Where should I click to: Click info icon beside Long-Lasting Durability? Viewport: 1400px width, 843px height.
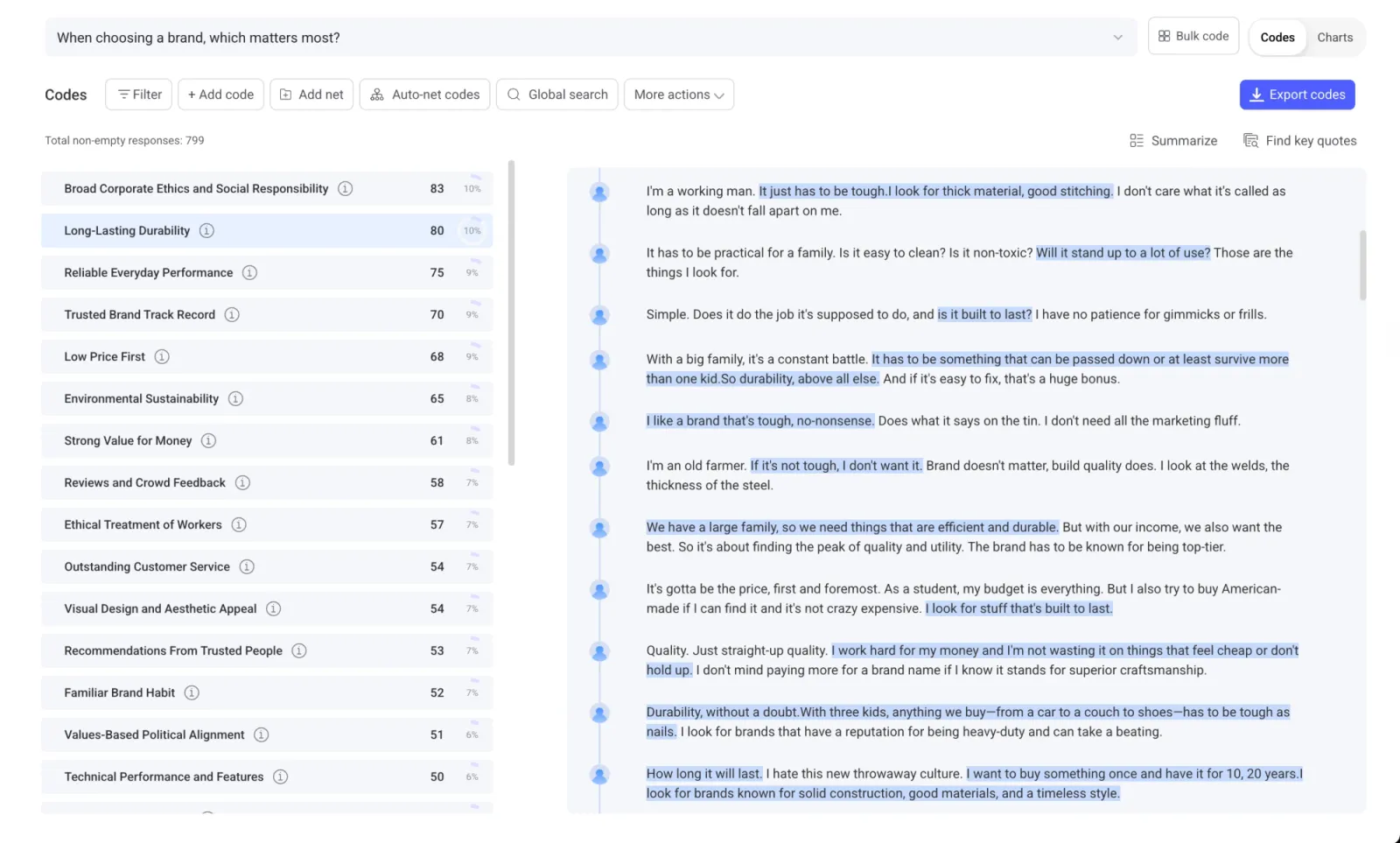(206, 230)
